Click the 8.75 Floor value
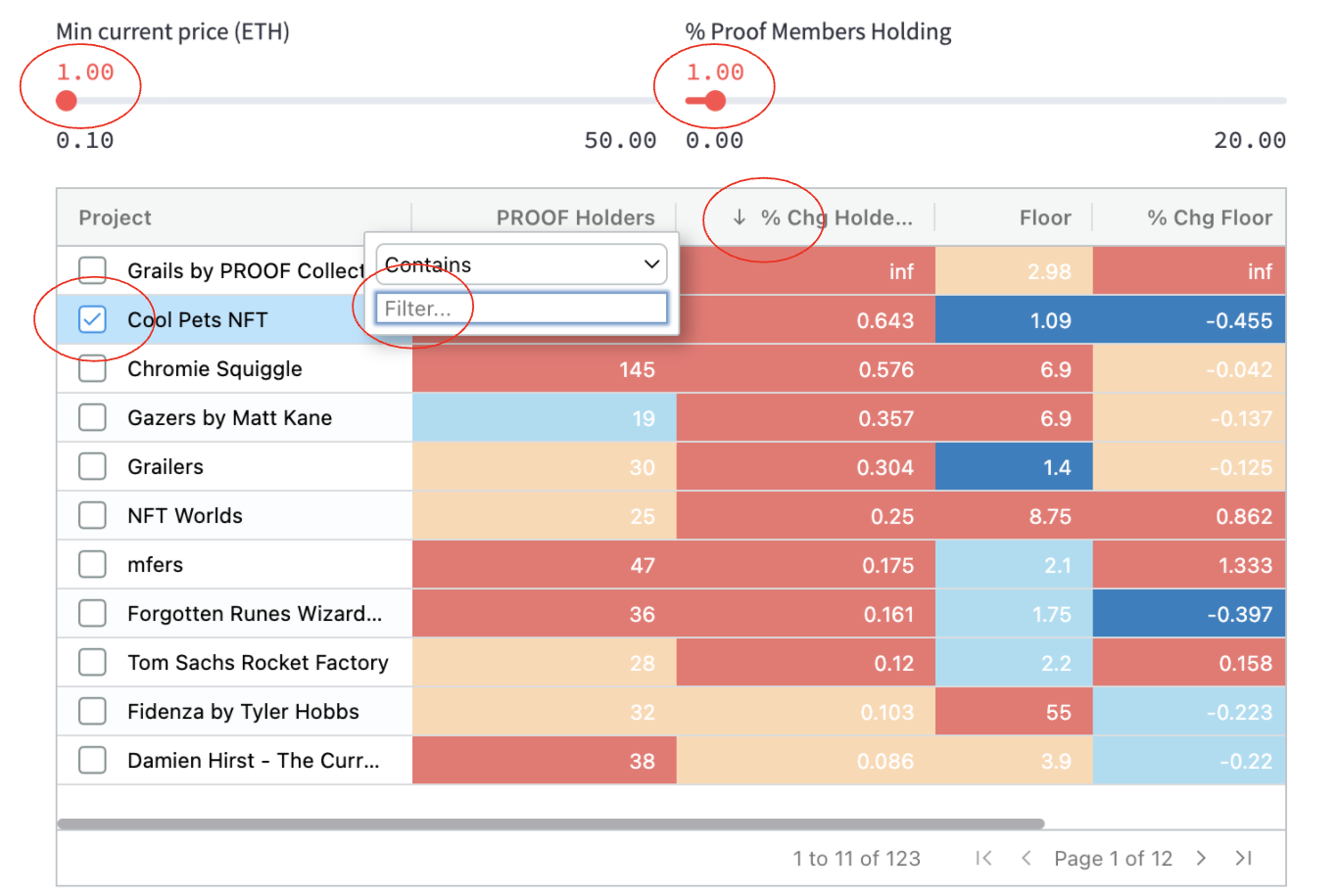 click(1050, 516)
